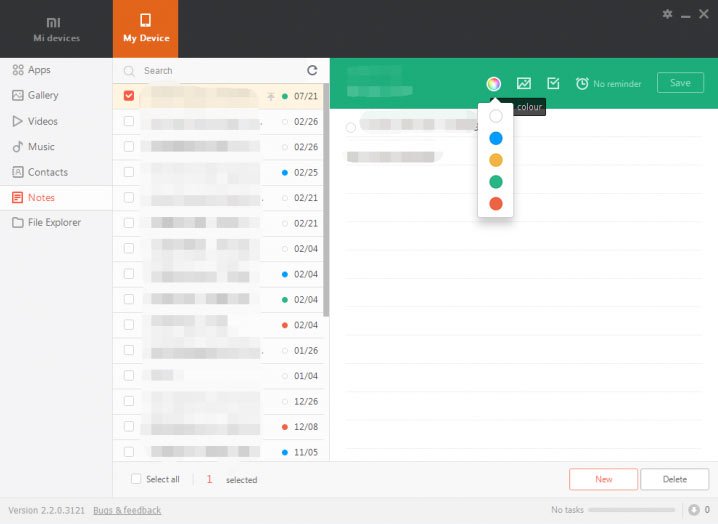Open Contacts in sidebar
Screen dimensions: 718x524
click(56, 172)
